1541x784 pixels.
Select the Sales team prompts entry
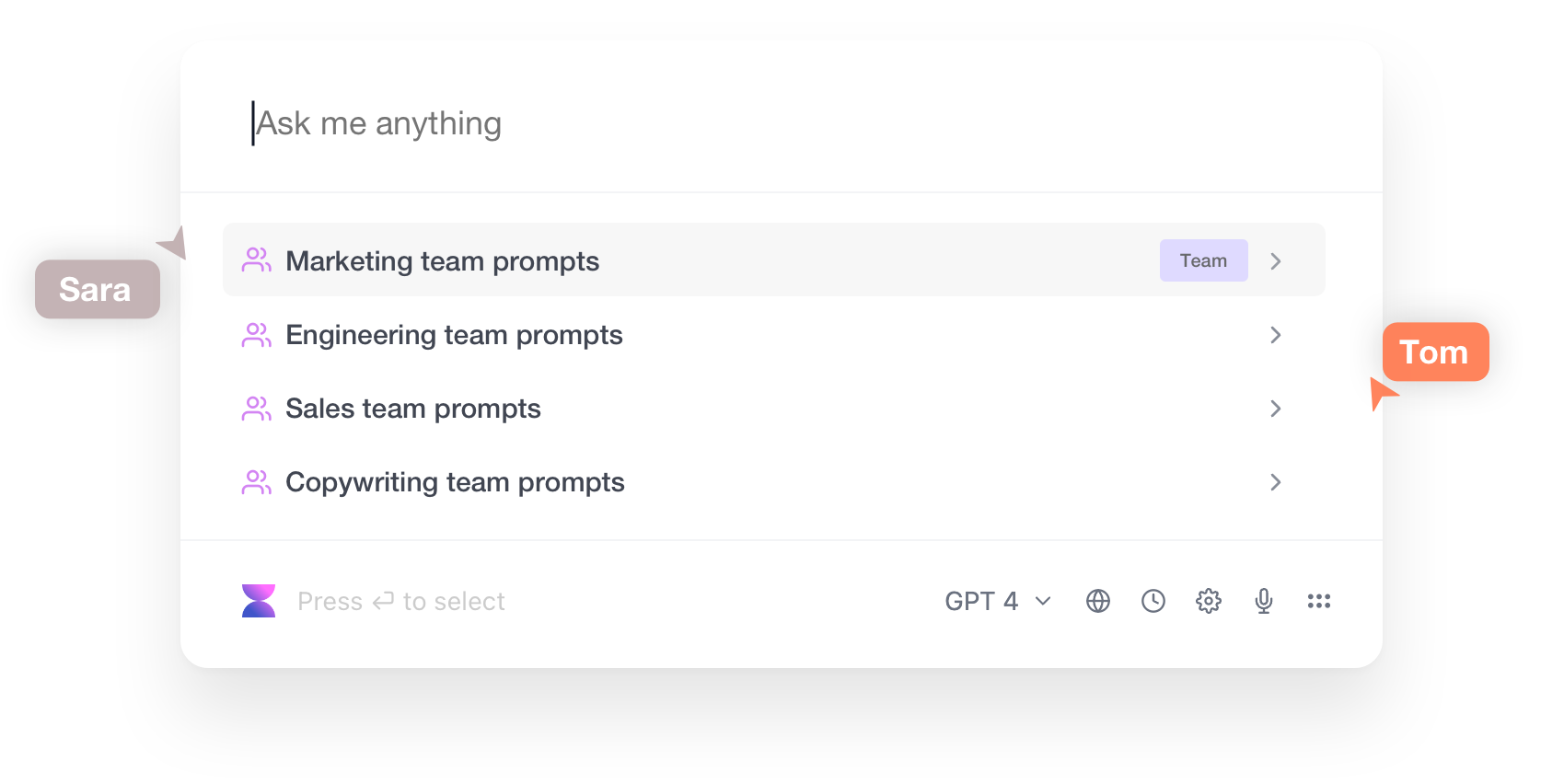pyautogui.click(x=413, y=409)
